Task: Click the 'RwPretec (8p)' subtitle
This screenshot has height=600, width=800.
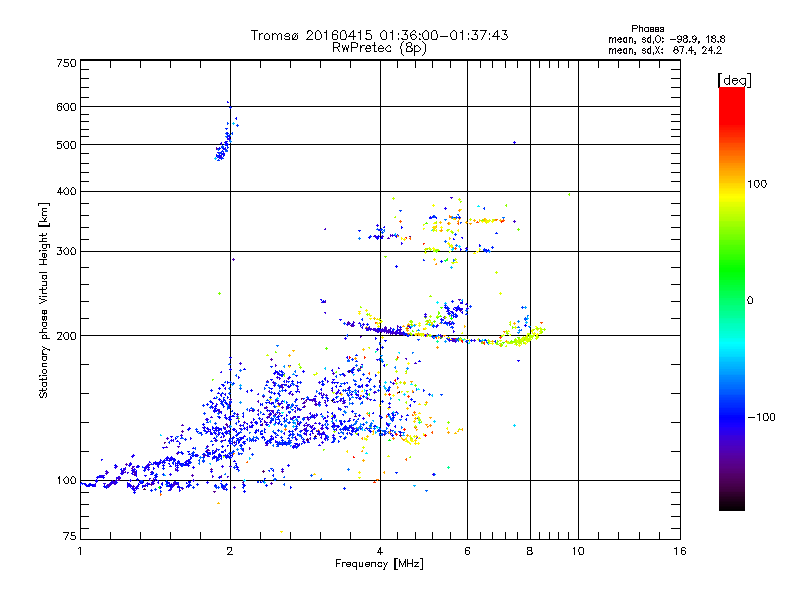Action: [379, 48]
